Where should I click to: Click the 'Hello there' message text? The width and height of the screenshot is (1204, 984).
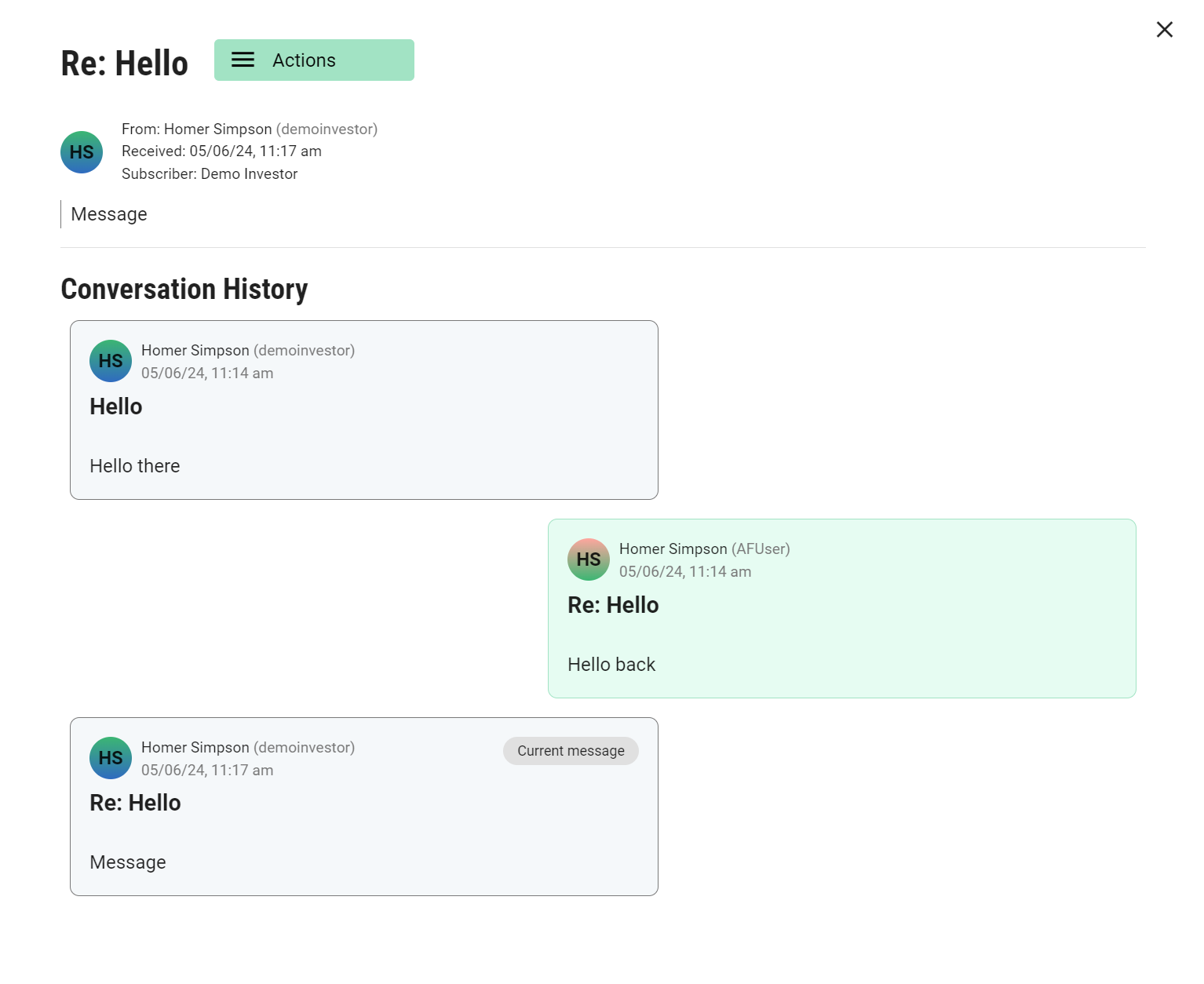[135, 466]
